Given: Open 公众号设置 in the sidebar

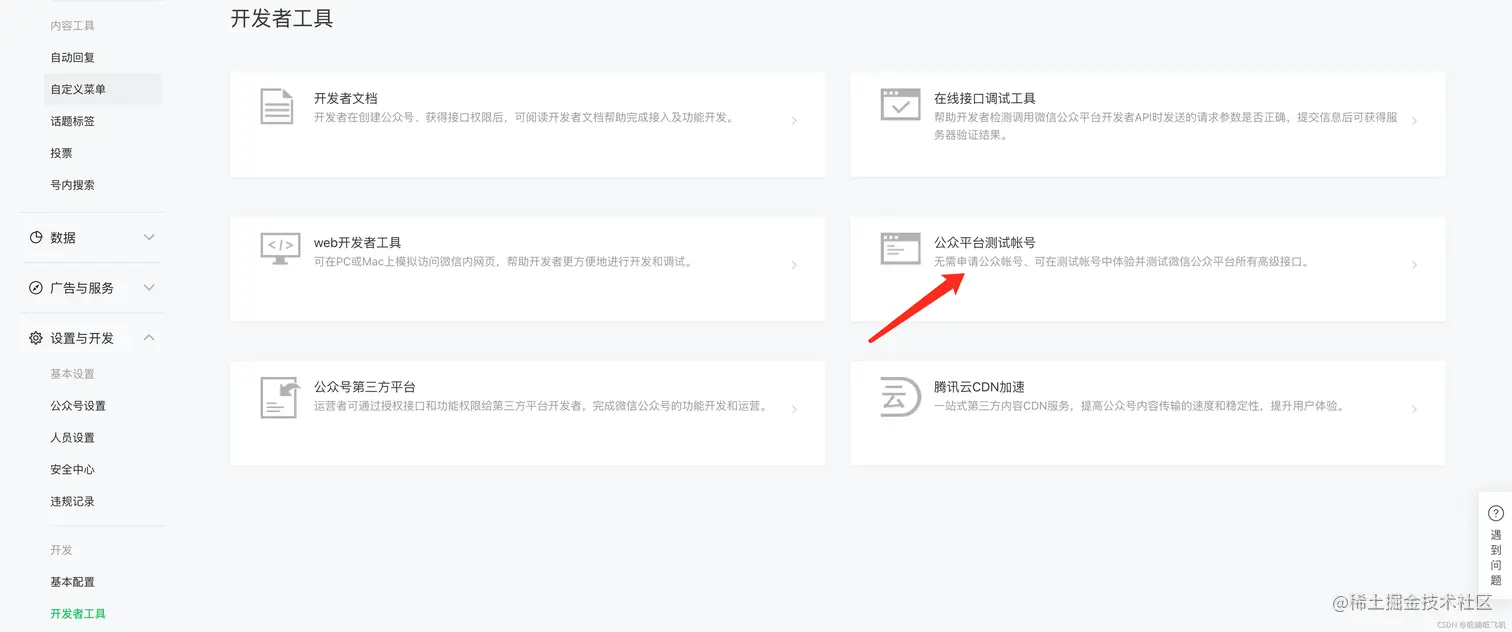Looking at the screenshot, I should pyautogui.click(x=78, y=406).
